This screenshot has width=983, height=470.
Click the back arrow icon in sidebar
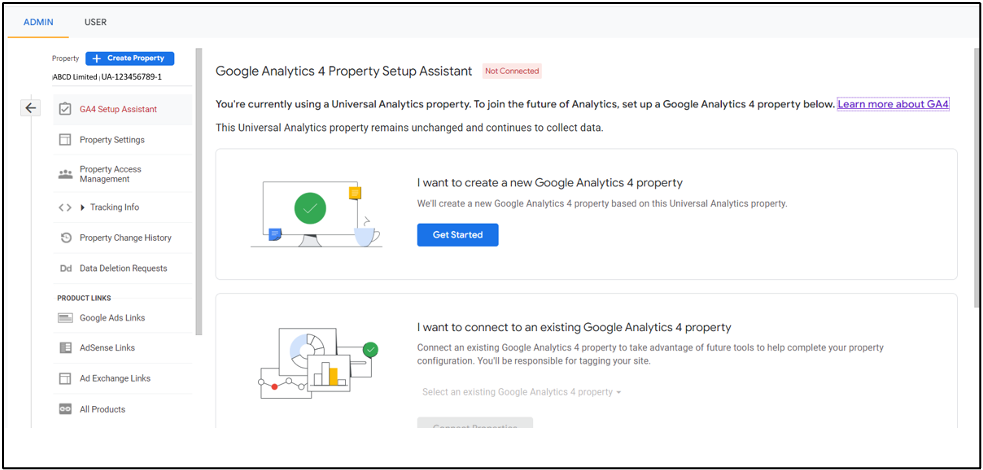pyautogui.click(x=30, y=108)
